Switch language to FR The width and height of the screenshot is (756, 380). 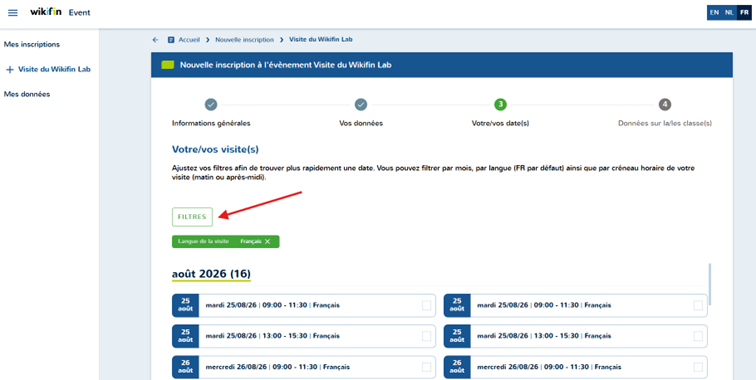pos(744,13)
